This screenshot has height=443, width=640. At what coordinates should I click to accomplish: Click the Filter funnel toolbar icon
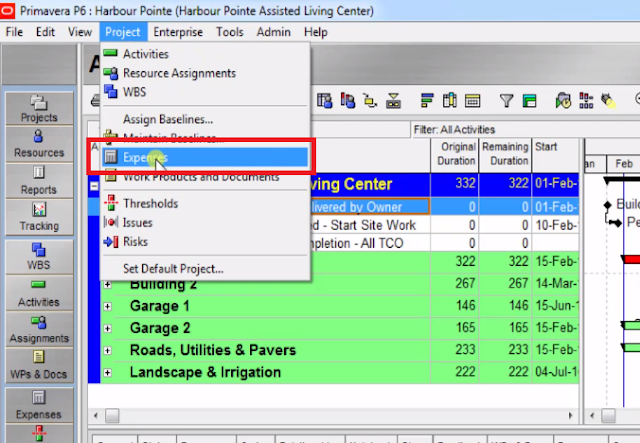click(x=506, y=100)
